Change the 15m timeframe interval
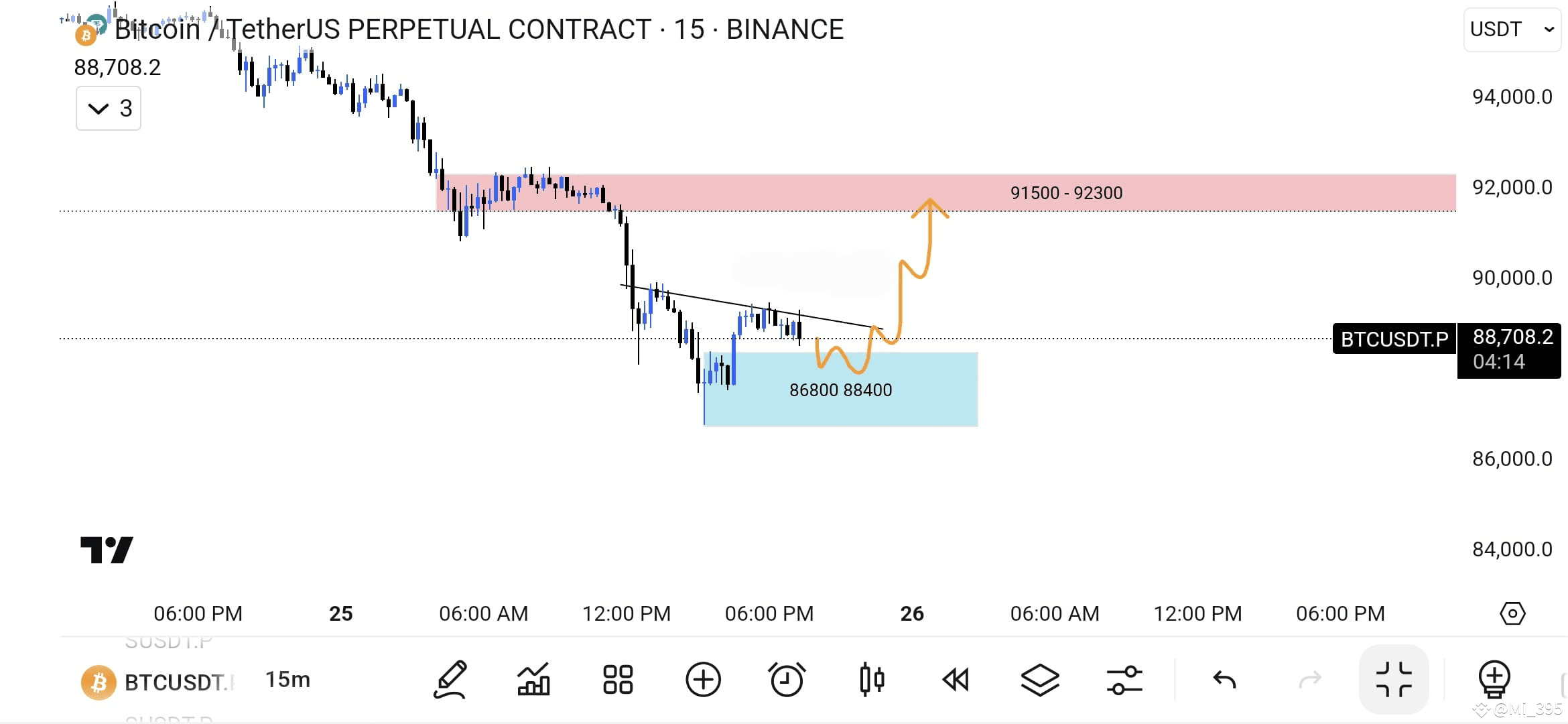This screenshot has height=724, width=1568. [x=287, y=680]
